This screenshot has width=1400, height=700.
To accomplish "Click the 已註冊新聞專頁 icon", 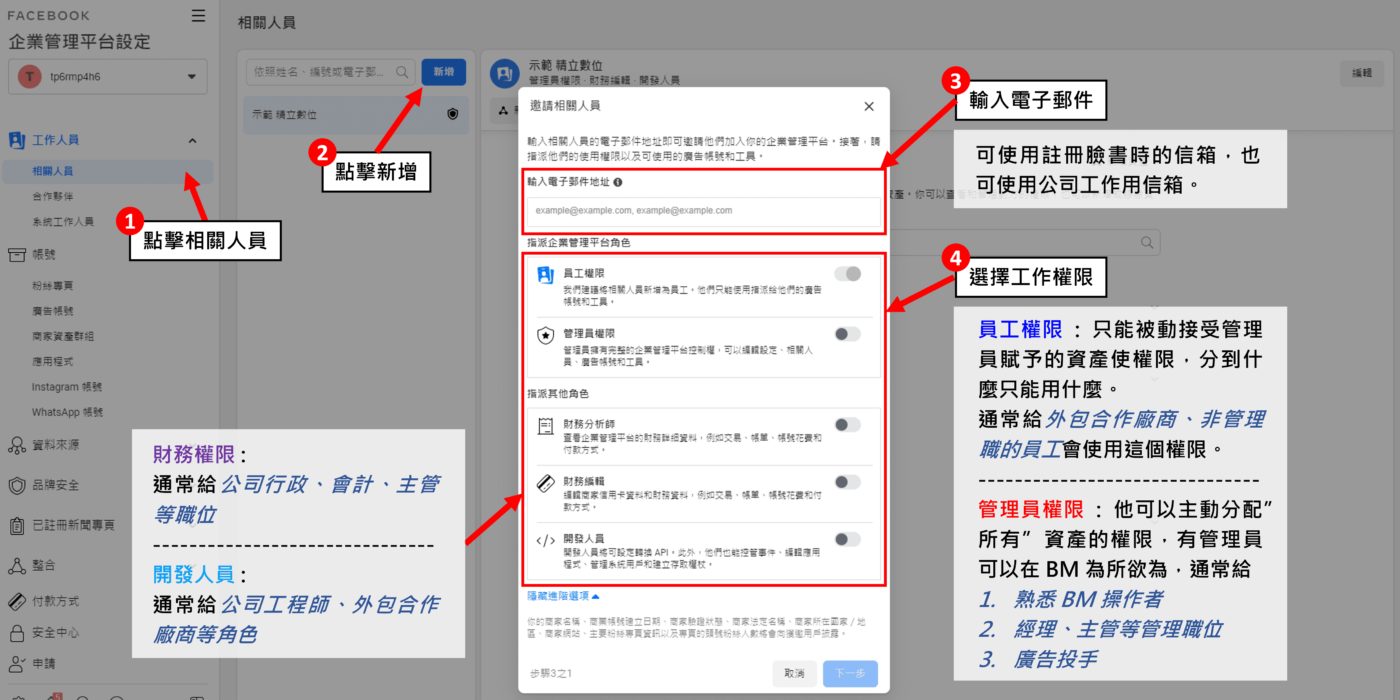I will point(16,525).
